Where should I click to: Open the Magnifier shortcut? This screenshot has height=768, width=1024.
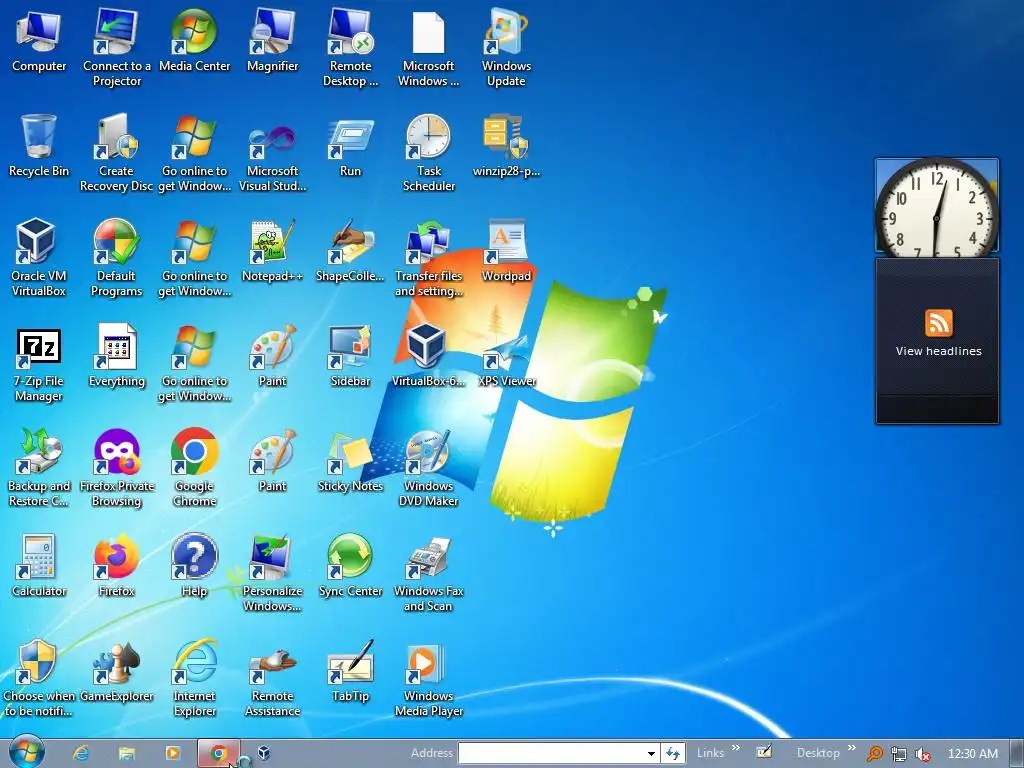click(272, 39)
